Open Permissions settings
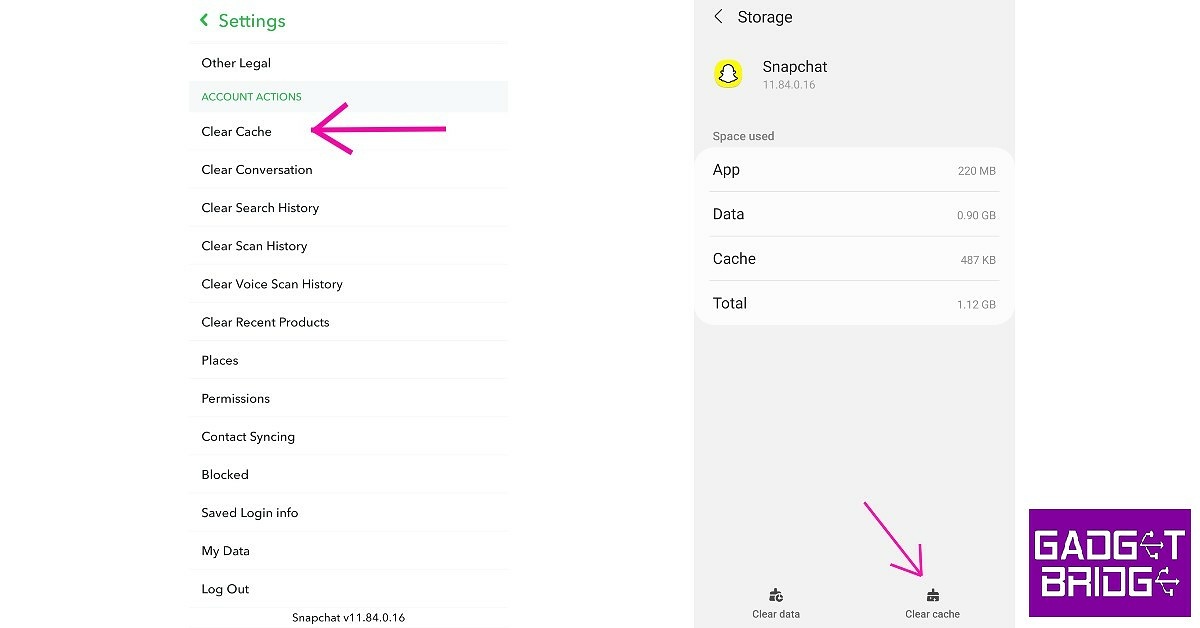This screenshot has width=1200, height=628. [235, 398]
